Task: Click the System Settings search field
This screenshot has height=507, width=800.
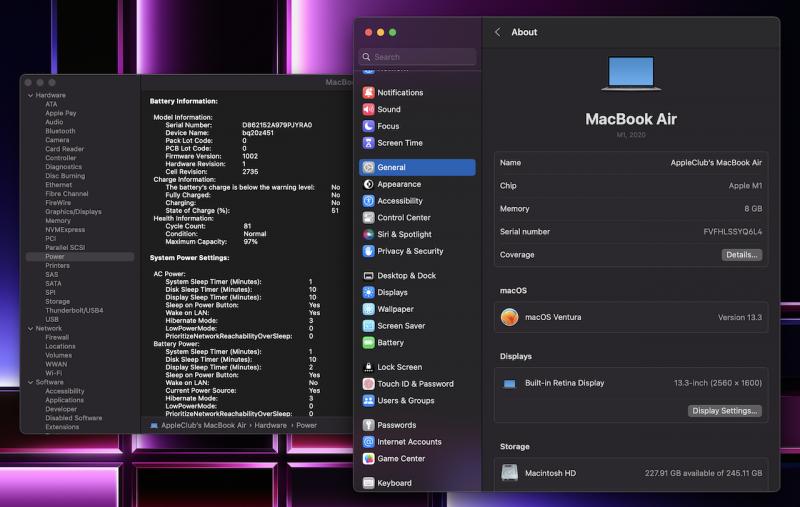Action: click(417, 57)
